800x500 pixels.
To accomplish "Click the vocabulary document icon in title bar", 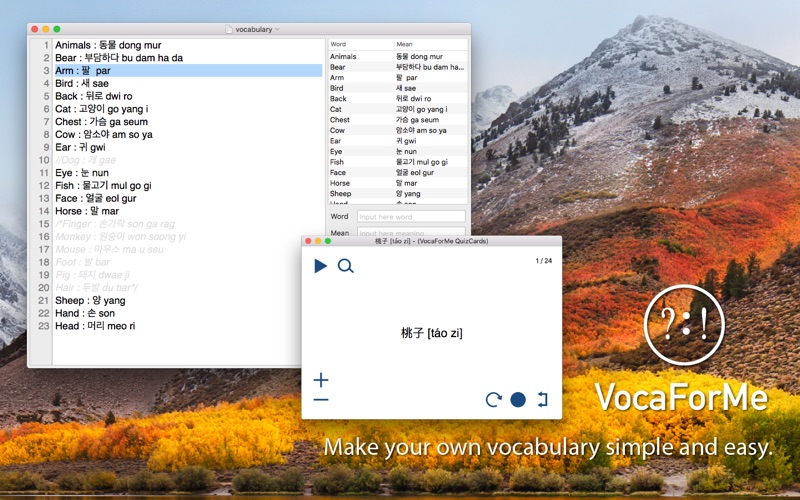I will pos(229,29).
